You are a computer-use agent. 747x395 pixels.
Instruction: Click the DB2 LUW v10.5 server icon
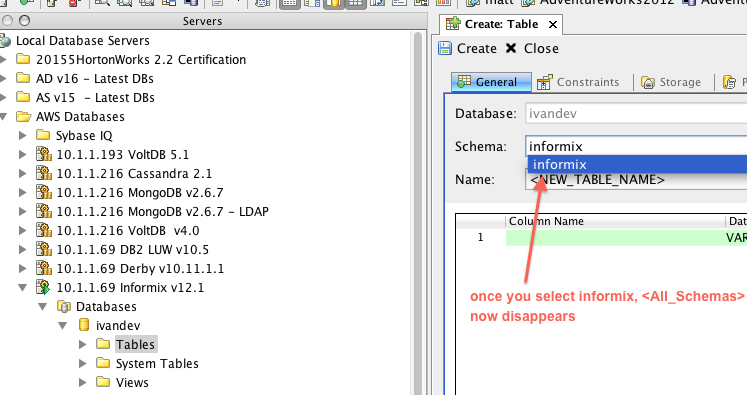[x=44, y=250]
